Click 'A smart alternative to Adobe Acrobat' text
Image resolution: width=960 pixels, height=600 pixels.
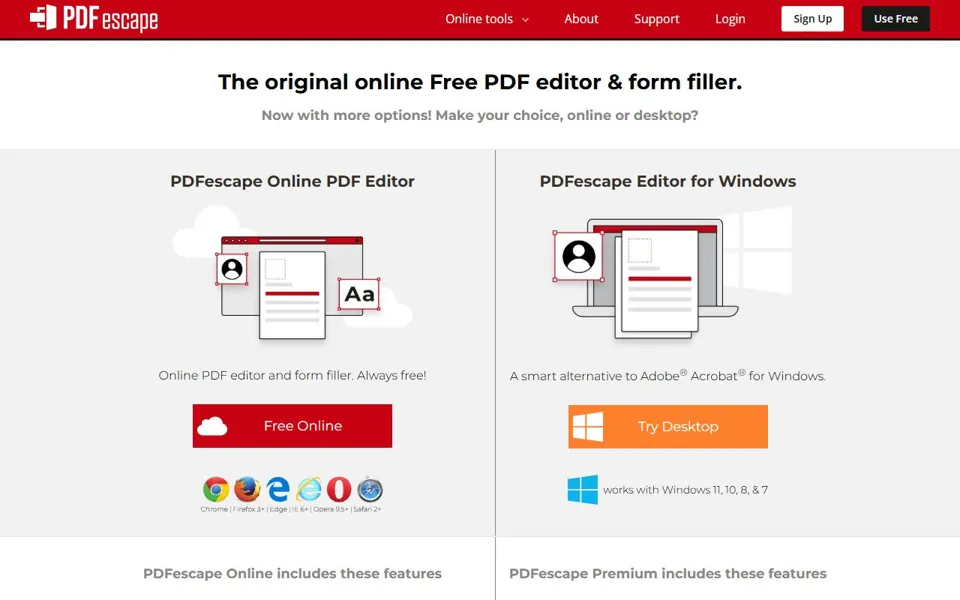point(667,376)
